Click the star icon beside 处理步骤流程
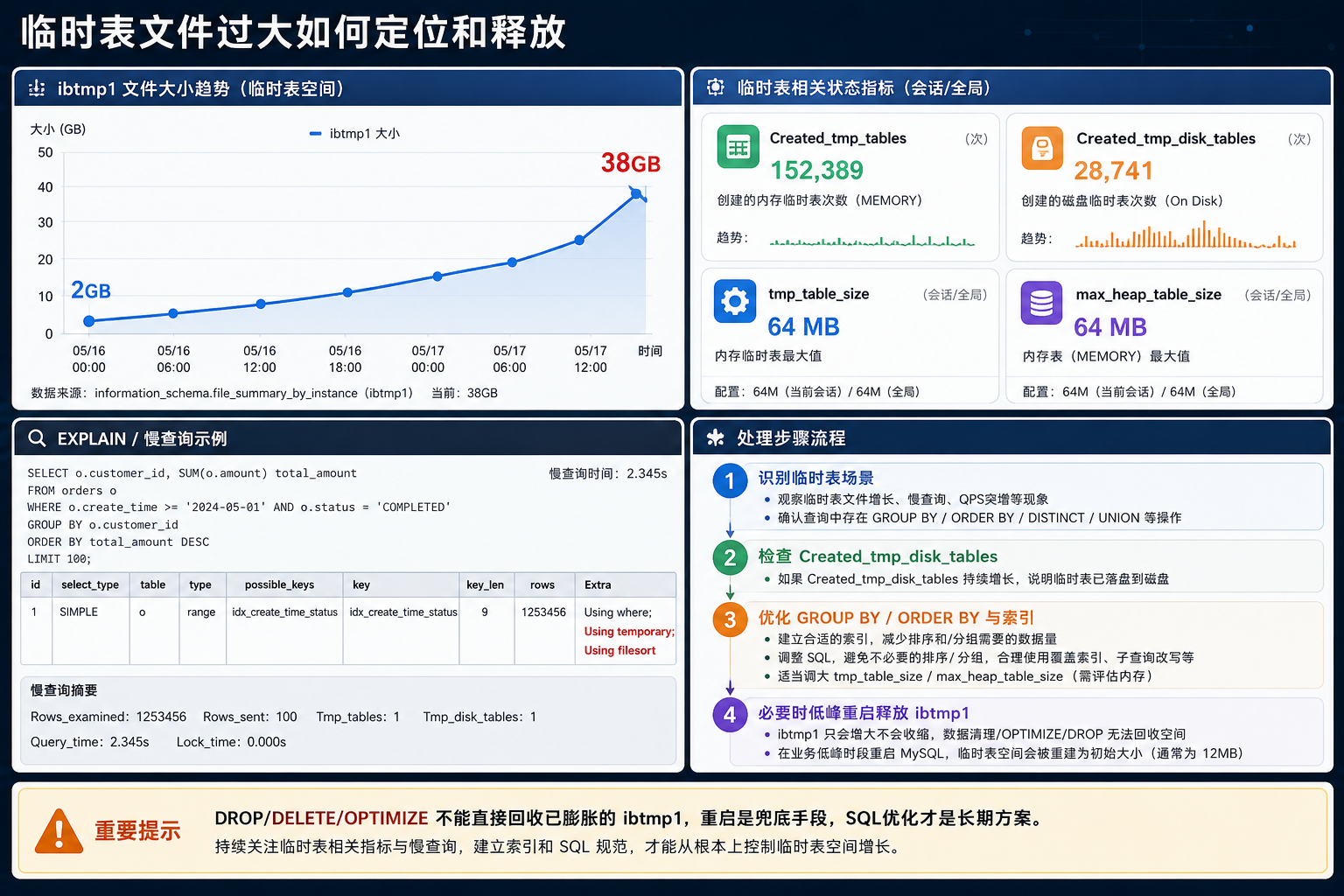This screenshot has height=896, width=1344. [x=716, y=437]
